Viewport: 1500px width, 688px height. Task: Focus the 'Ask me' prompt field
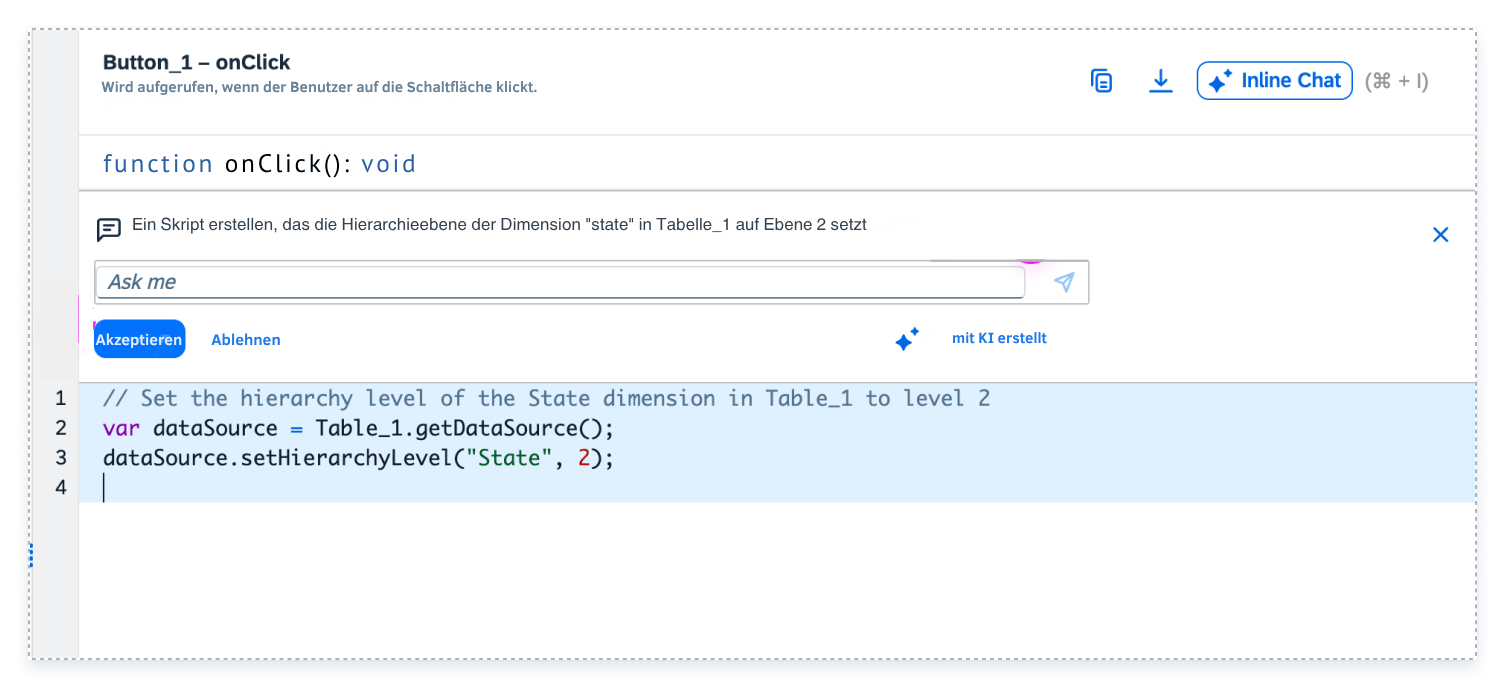[x=560, y=282]
